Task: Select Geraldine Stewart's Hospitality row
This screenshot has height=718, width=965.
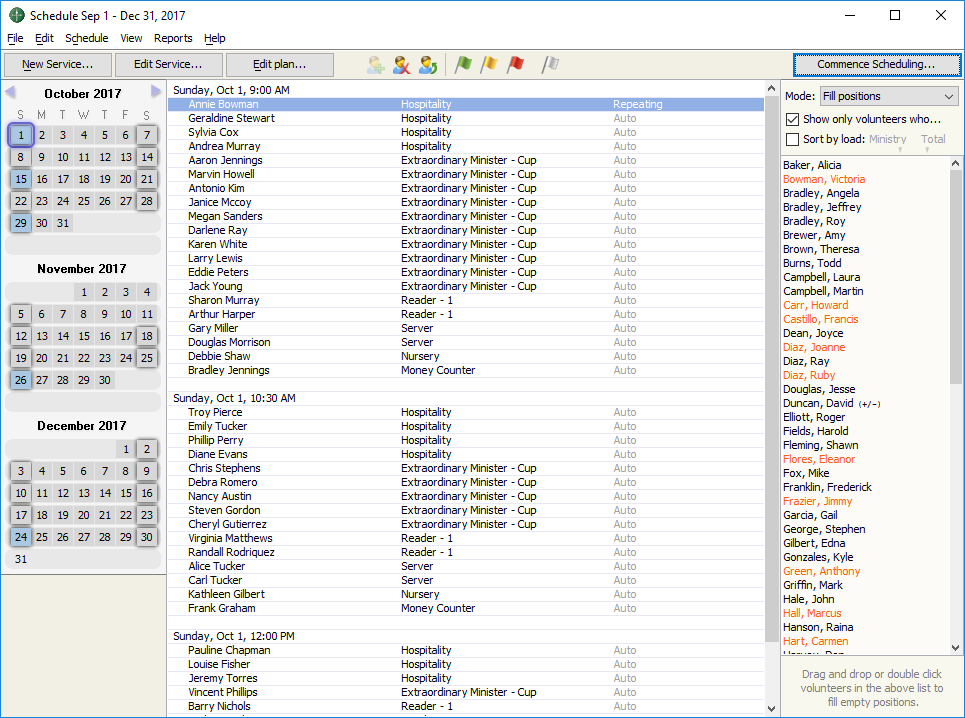Action: coord(400,118)
